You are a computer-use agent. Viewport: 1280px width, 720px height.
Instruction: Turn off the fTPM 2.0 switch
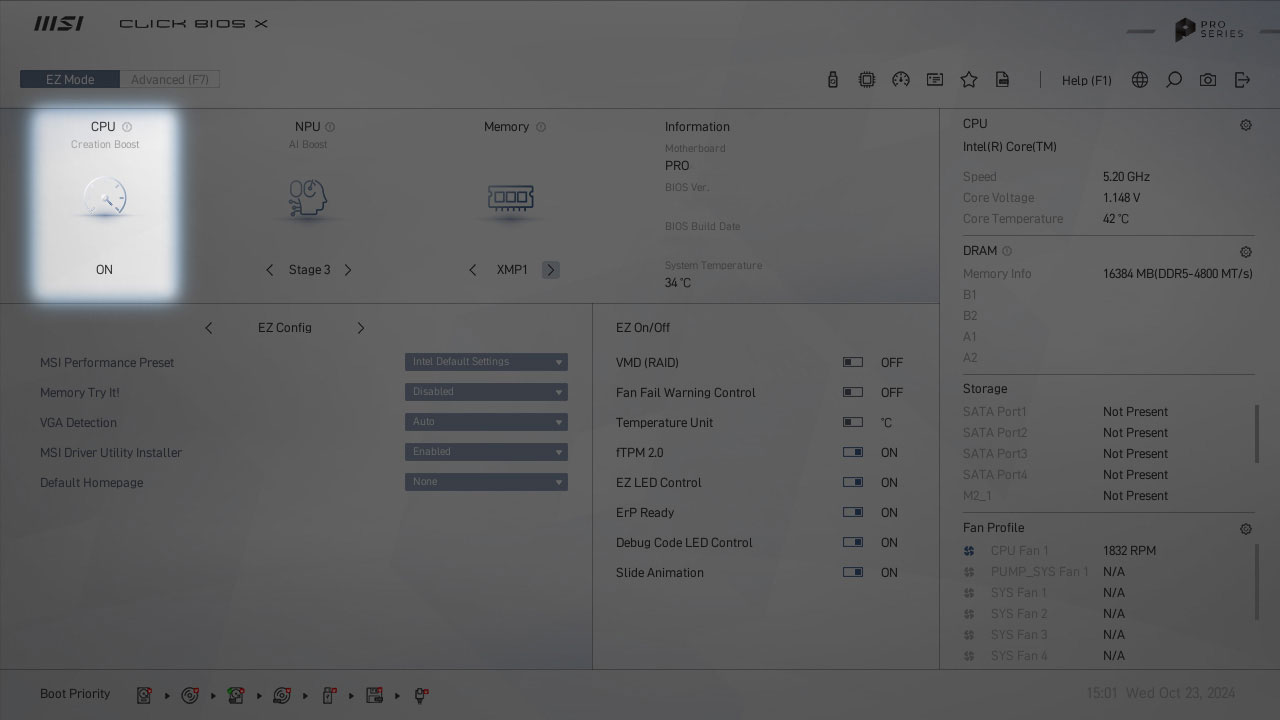coord(853,453)
